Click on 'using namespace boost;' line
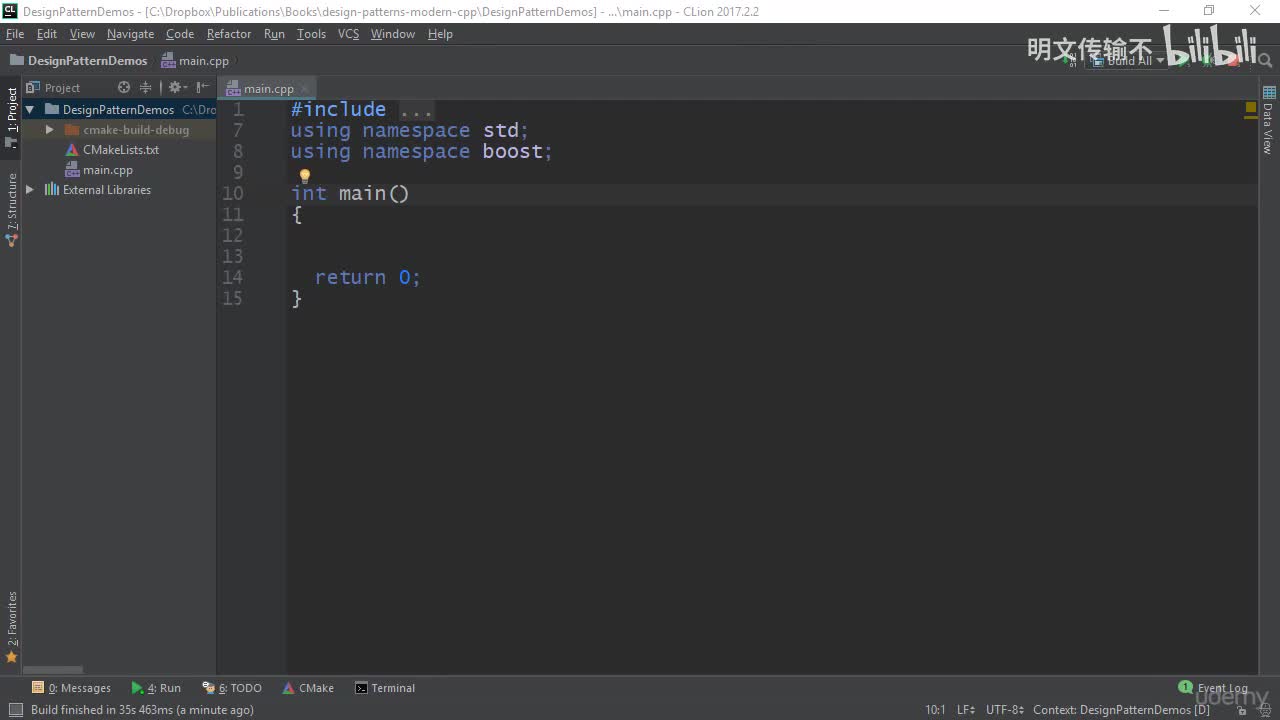The image size is (1280, 720). [x=422, y=152]
